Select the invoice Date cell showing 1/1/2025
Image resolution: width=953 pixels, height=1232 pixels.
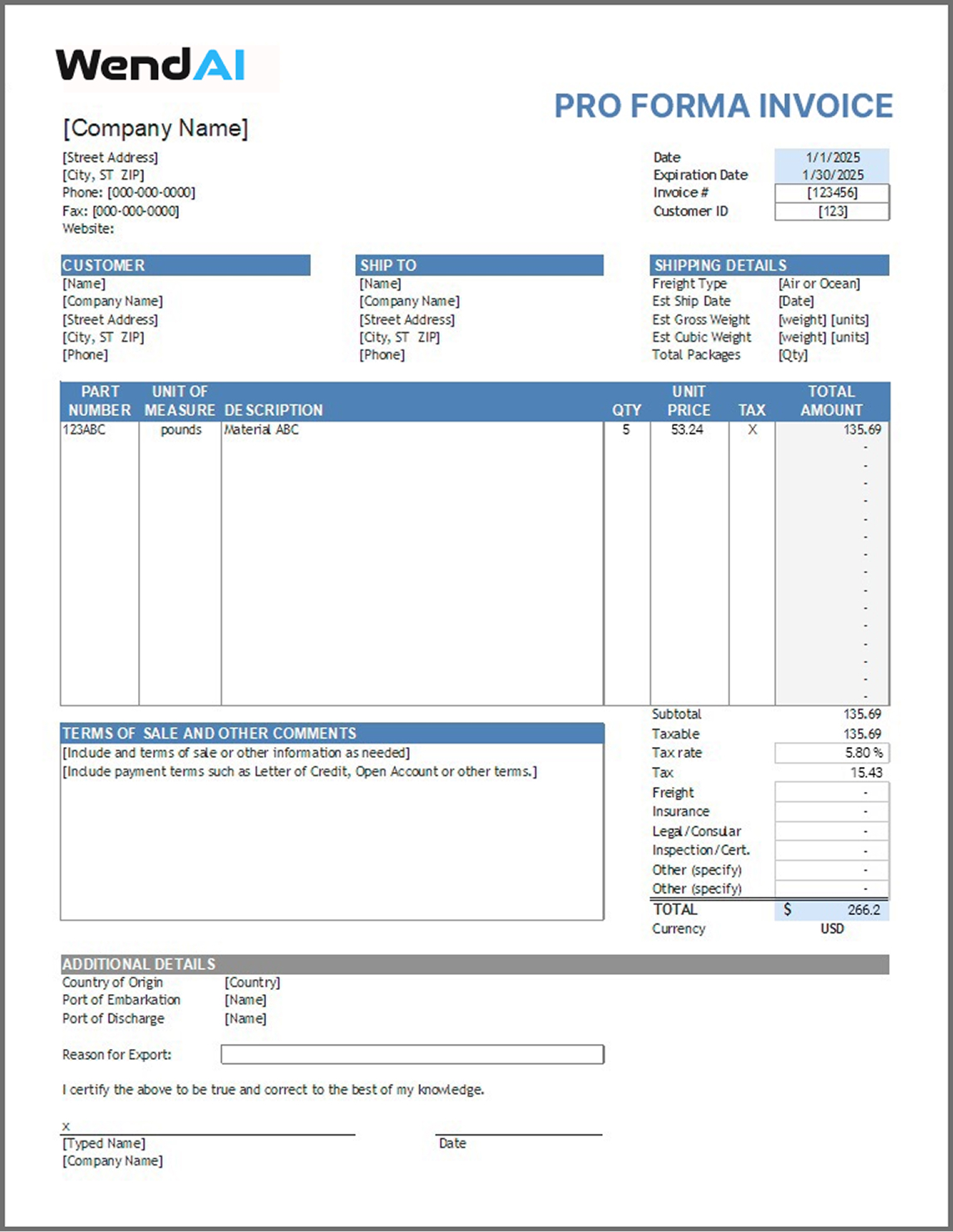coord(831,156)
